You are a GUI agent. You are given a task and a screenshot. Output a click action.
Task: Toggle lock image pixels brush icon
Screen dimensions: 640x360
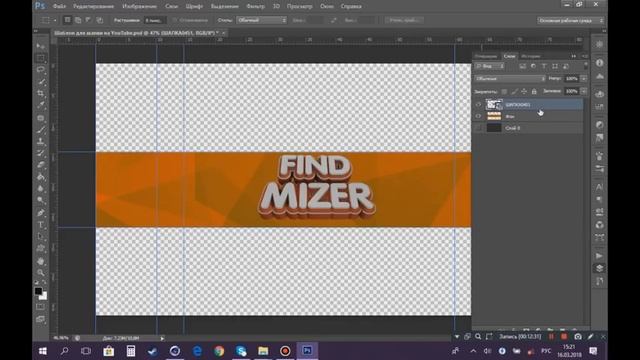[x=514, y=91]
